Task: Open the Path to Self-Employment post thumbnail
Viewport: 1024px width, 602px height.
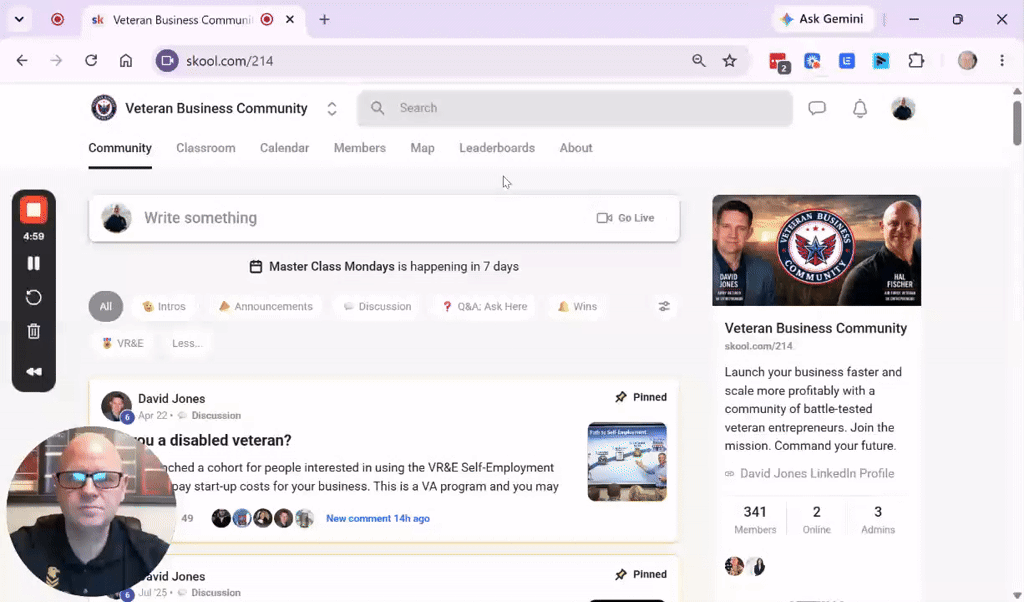Action: 627,462
